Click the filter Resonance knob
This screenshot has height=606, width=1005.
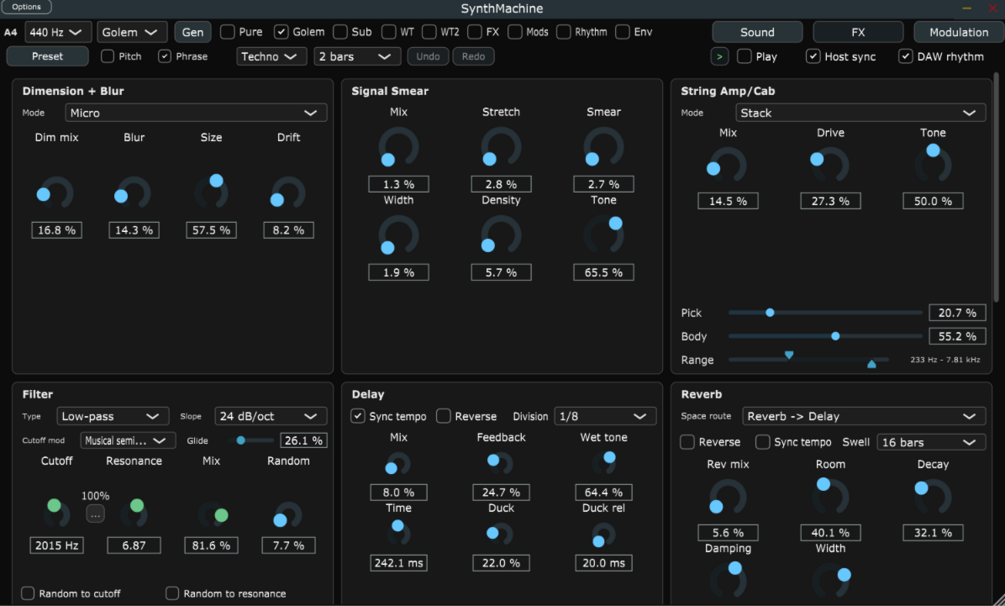134,514
